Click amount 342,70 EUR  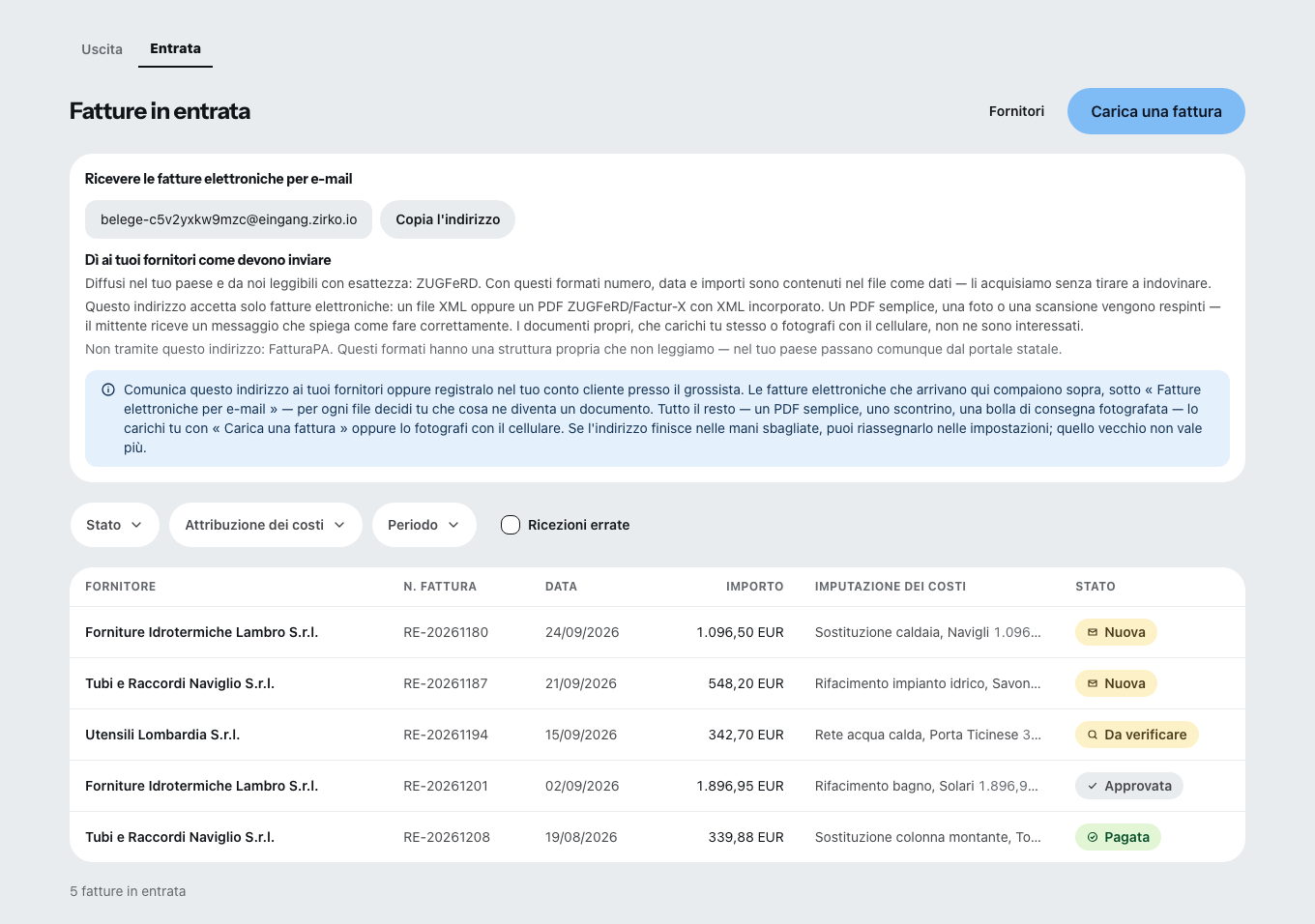[x=745, y=735]
